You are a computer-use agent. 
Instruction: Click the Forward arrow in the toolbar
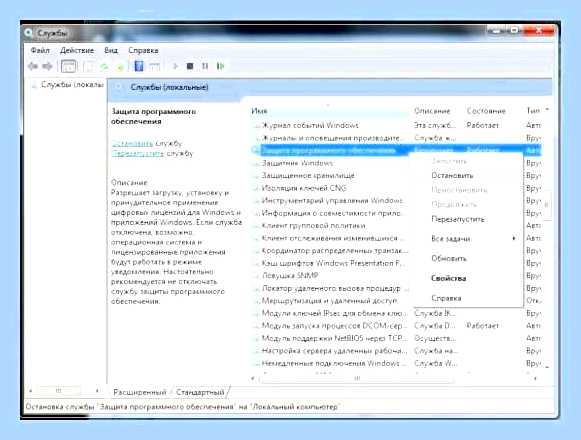47,66
